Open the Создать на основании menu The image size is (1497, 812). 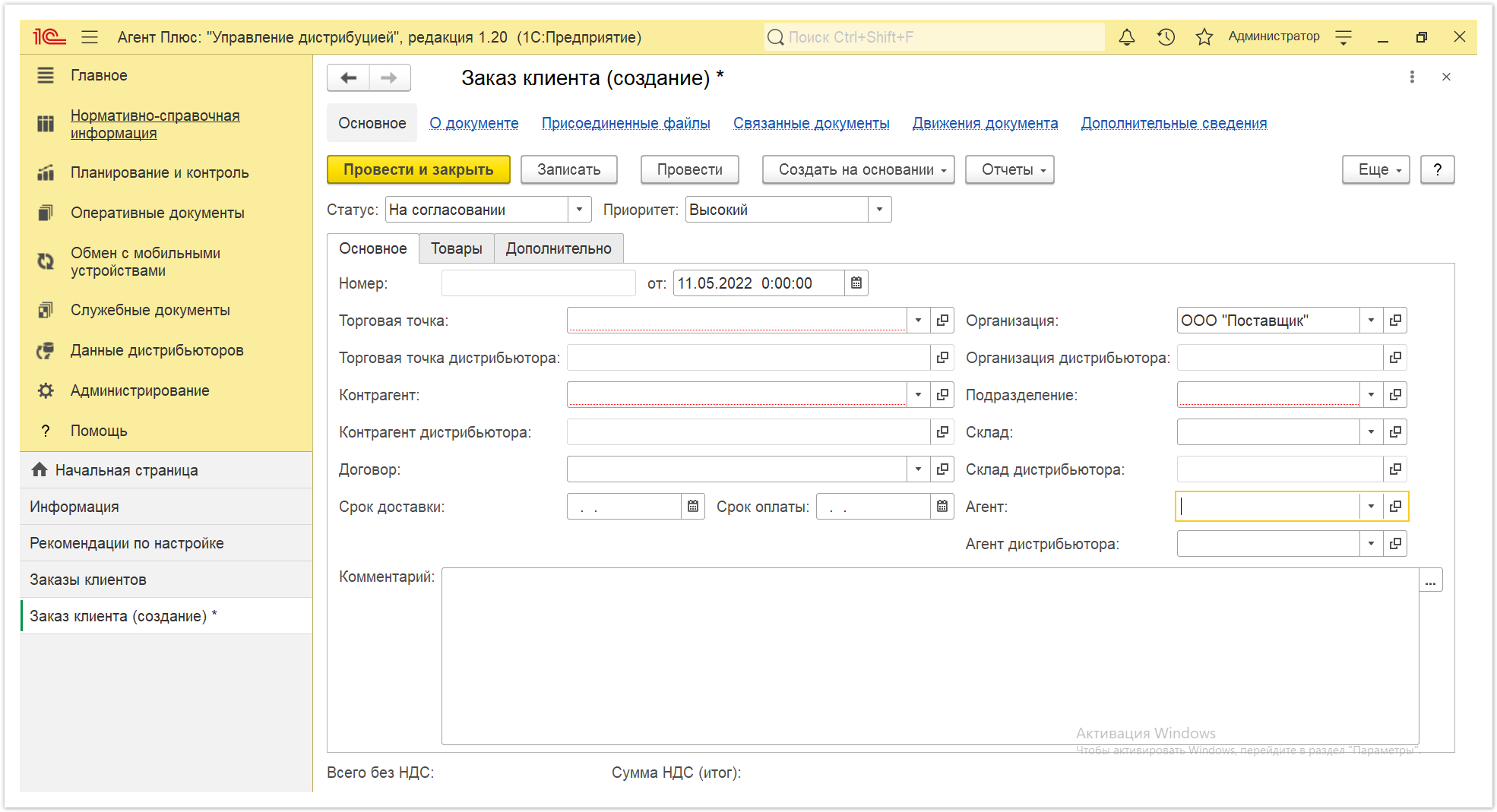coord(858,169)
